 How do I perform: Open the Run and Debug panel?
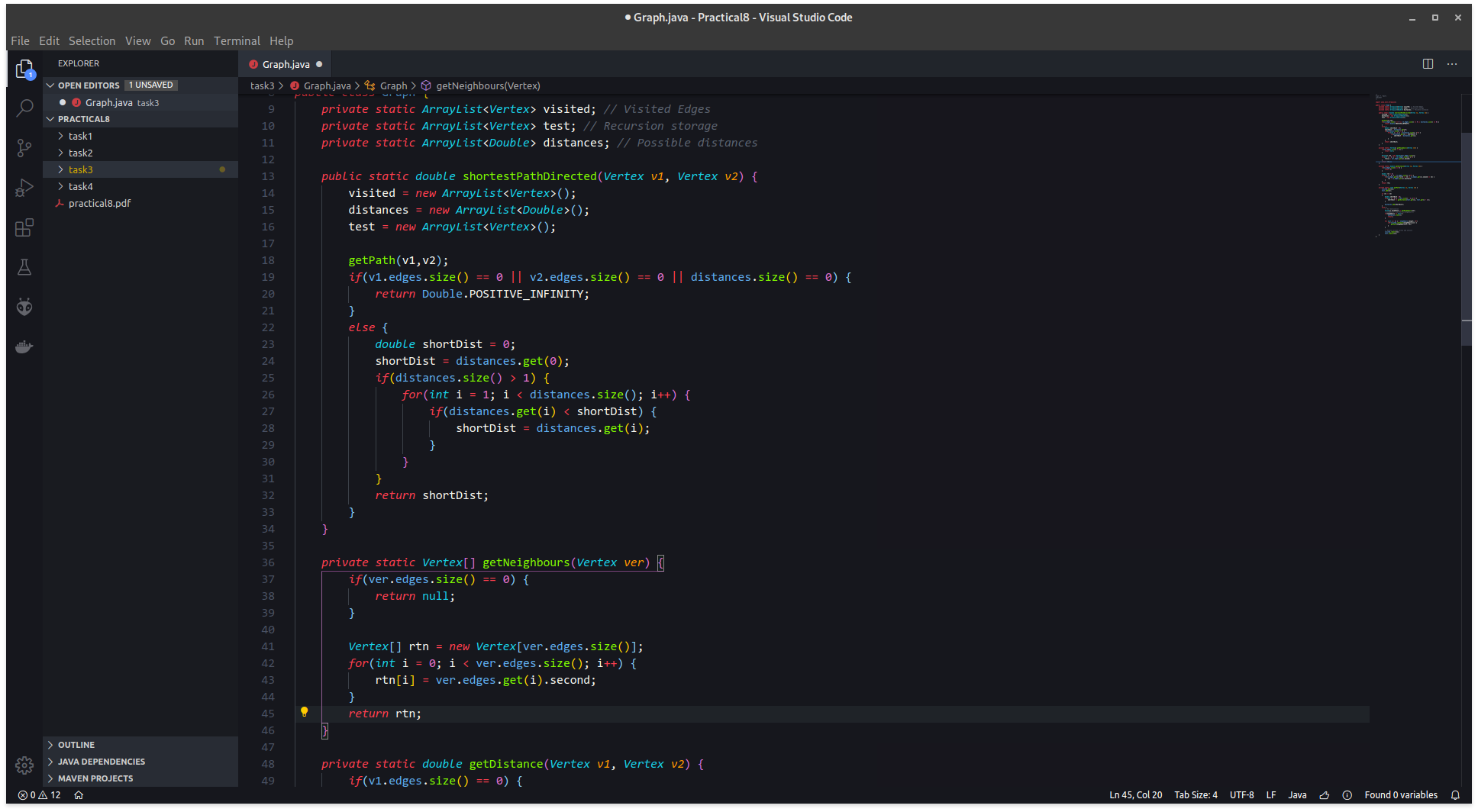coord(25,188)
